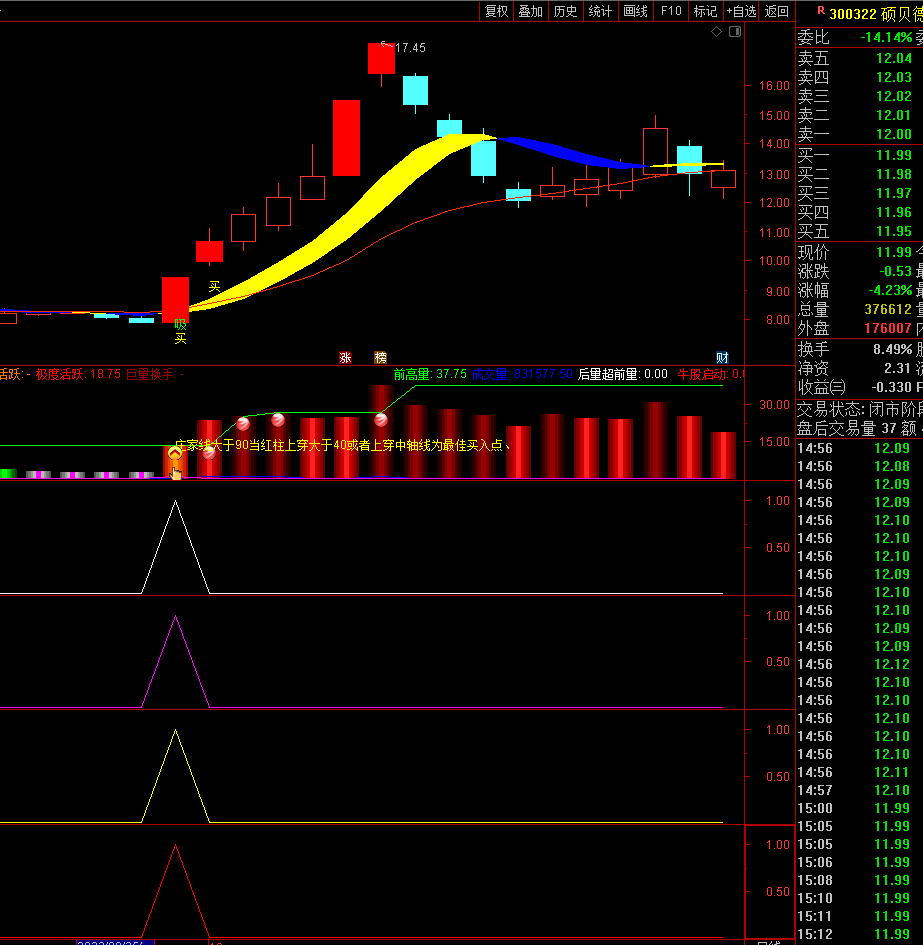This screenshot has width=923, height=945.
Task: Click the 买一 price 11.99
Action: [x=893, y=155]
